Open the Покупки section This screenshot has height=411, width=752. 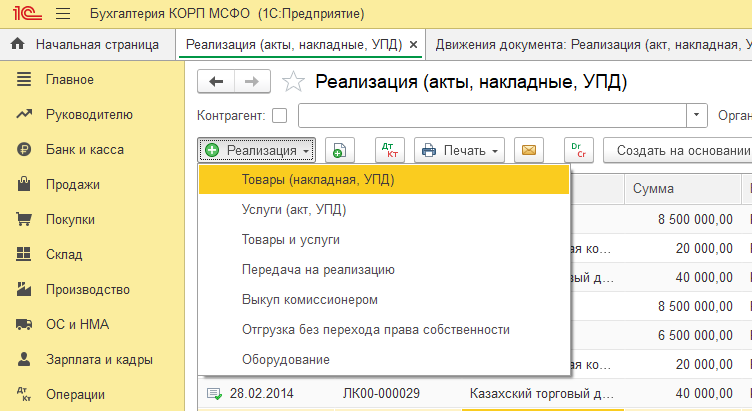(70, 220)
